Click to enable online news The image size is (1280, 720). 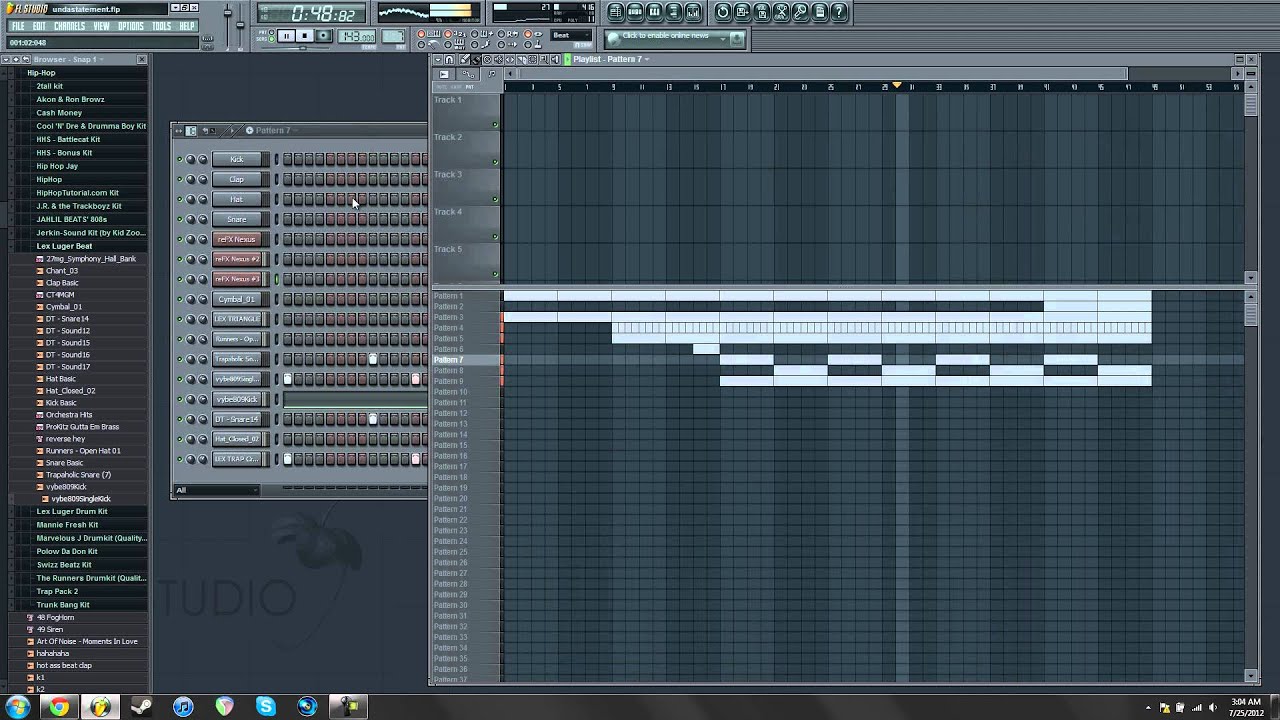coord(665,36)
